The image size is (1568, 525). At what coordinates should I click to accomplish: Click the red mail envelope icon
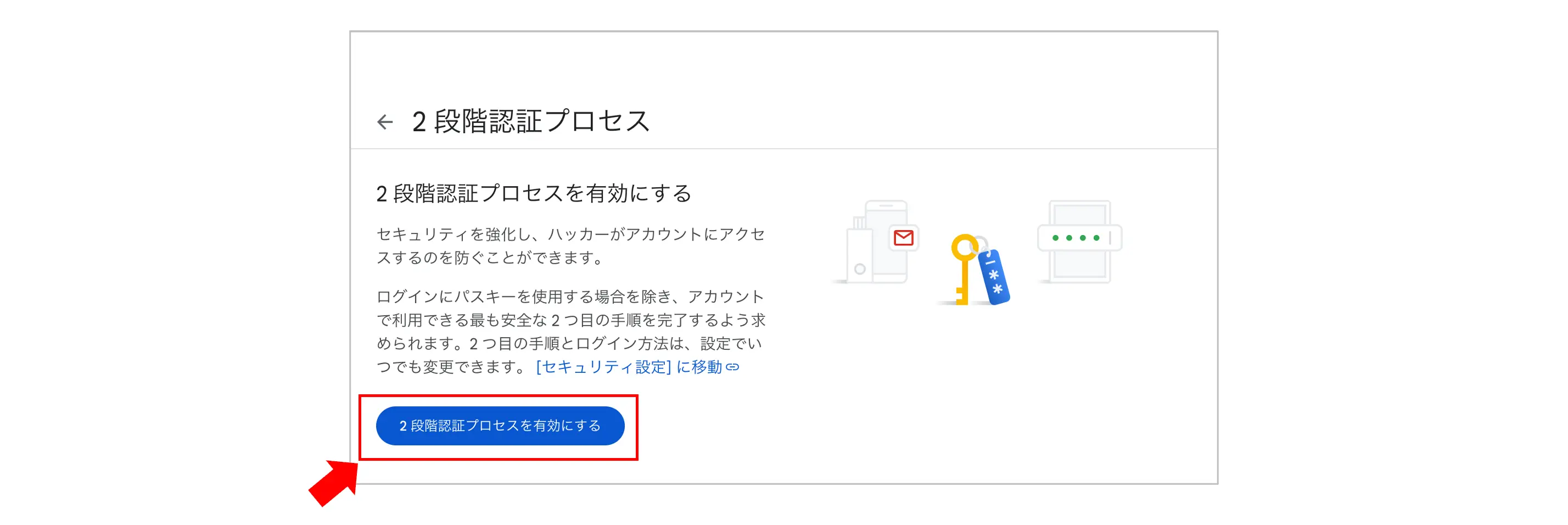tap(903, 238)
